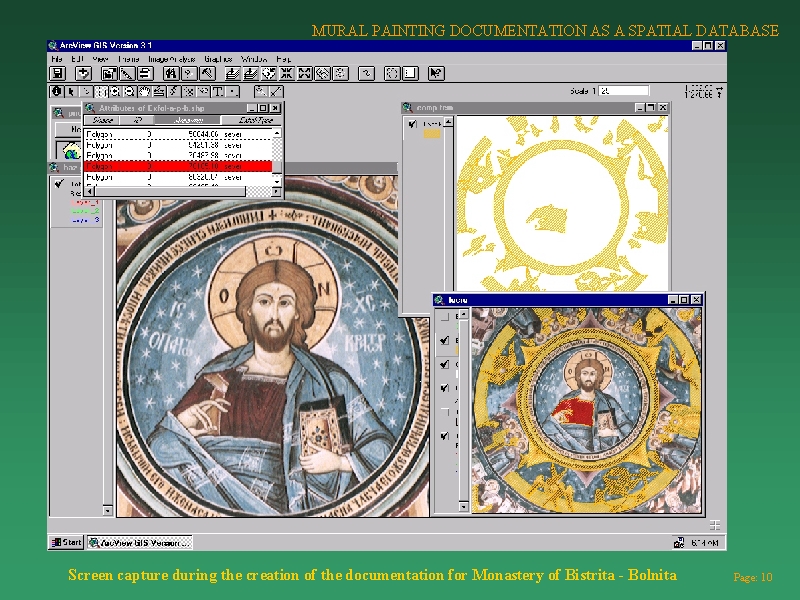The height and width of the screenshot is (600, 800).
Task: Click the Windows Start button
Action: pyautogui.click(x=66, y=542)
